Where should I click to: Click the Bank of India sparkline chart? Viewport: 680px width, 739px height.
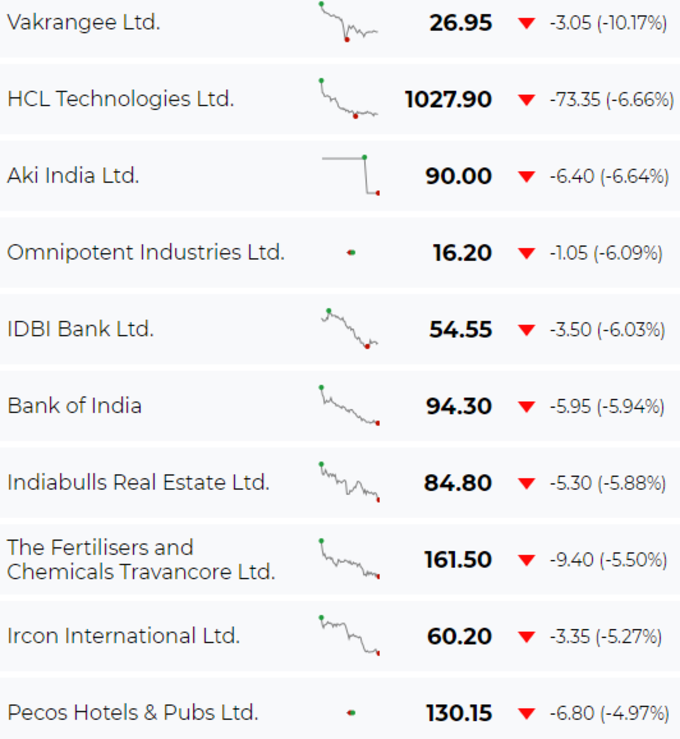(349, 405)
